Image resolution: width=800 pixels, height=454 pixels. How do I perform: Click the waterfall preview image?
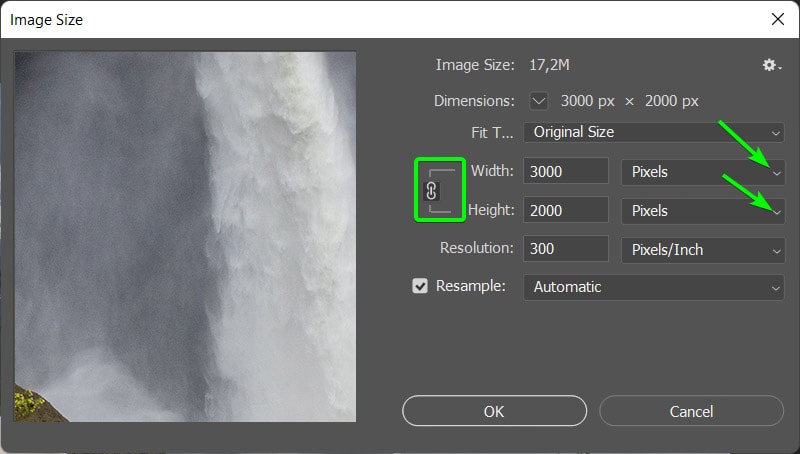coord(185,236)
